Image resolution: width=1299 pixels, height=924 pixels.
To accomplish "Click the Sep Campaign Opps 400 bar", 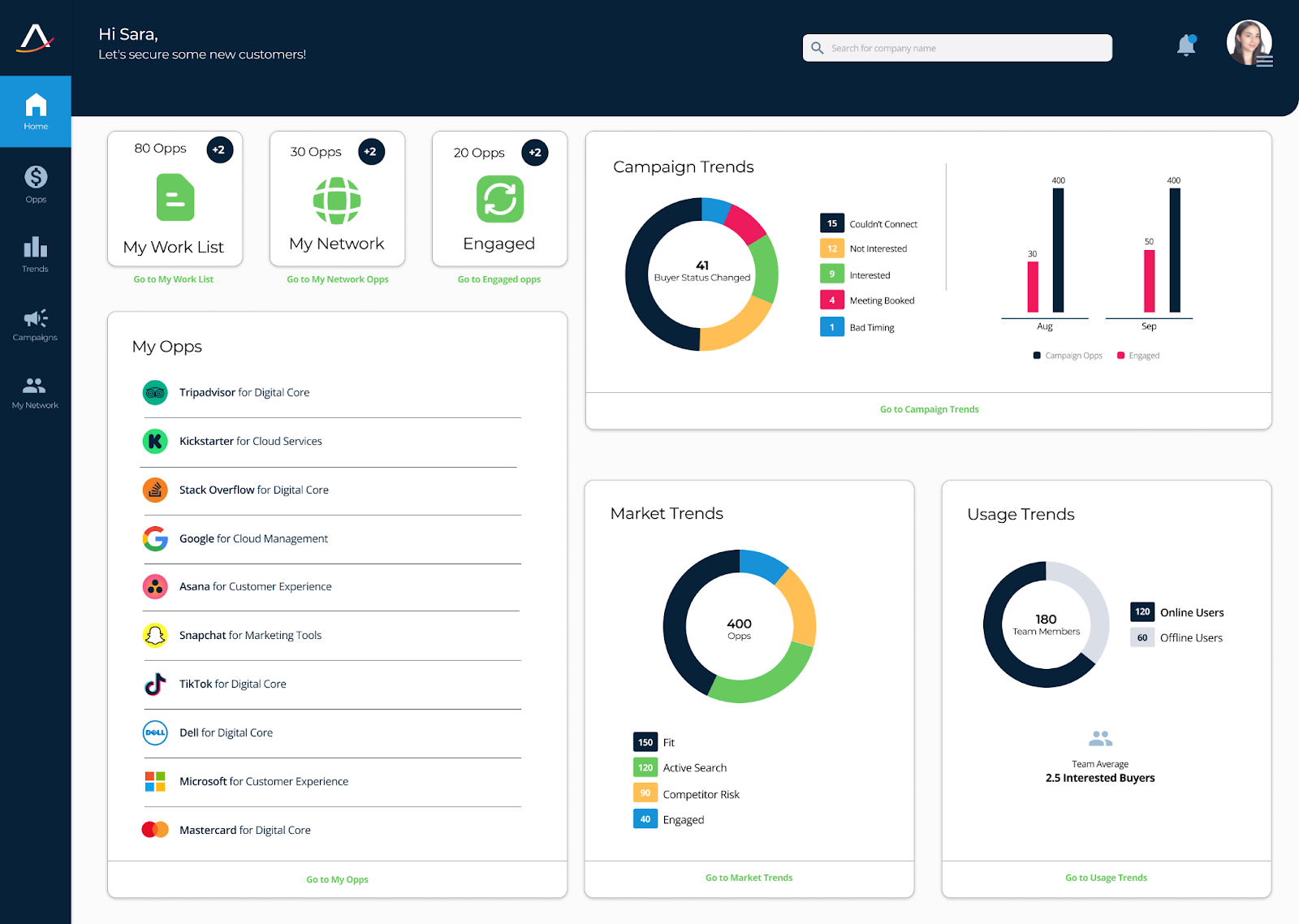I will tap(1175, 250).
